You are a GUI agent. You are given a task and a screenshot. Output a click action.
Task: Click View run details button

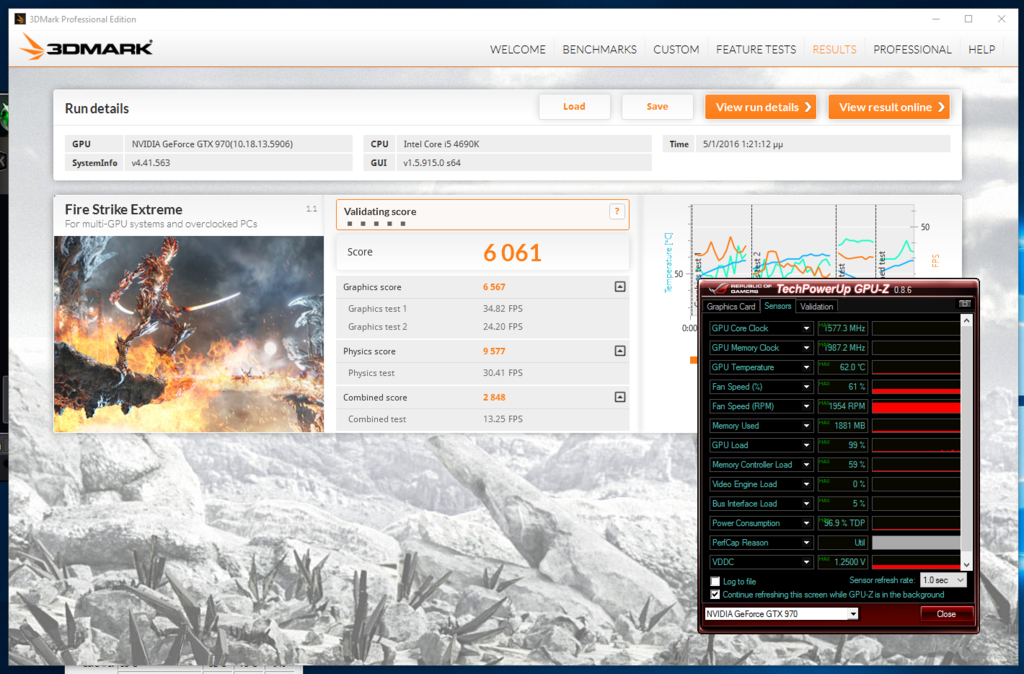click(761, 107)
